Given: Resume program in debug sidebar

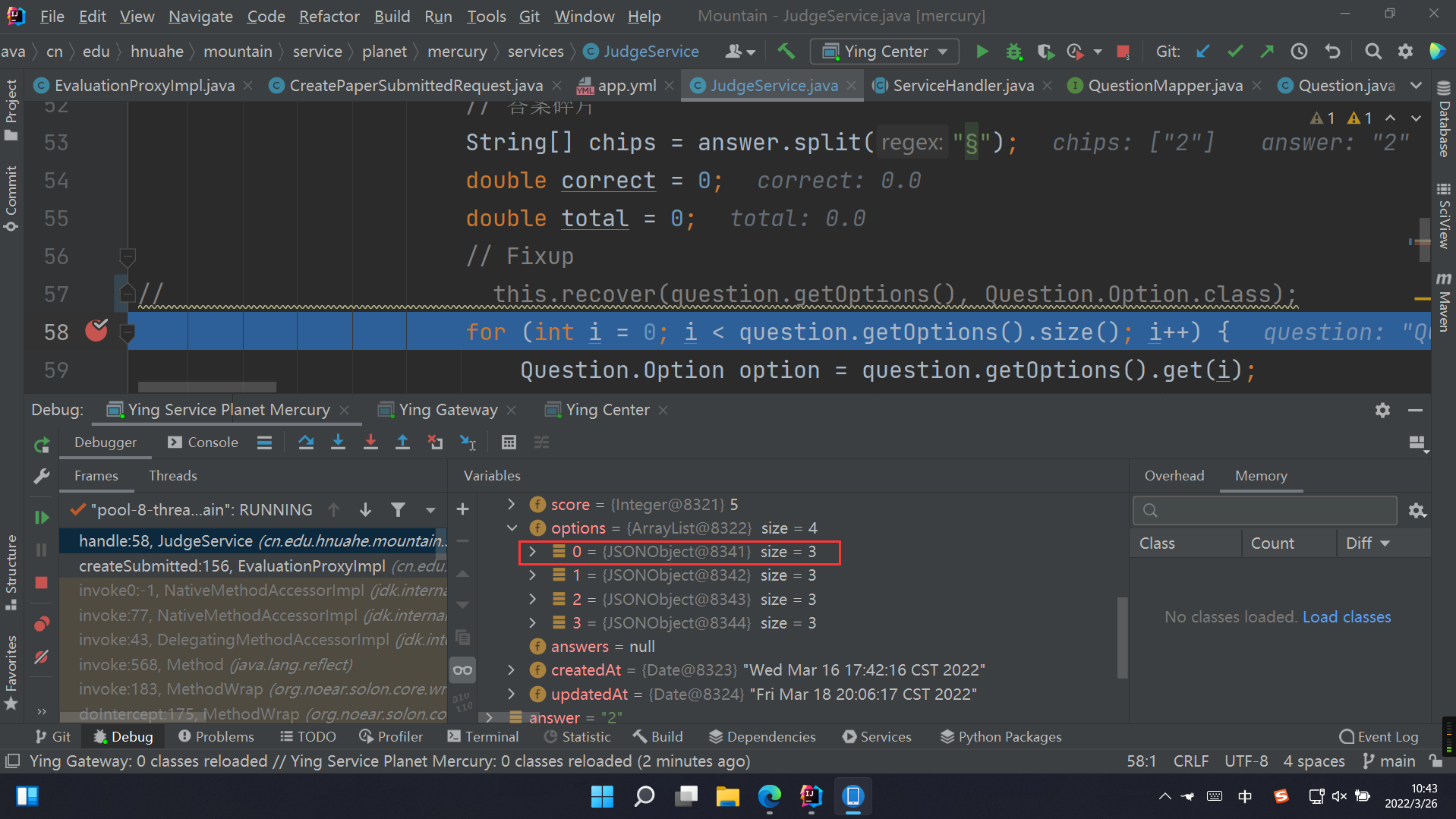Looking at the screenshot, I should tap(42, 518).
